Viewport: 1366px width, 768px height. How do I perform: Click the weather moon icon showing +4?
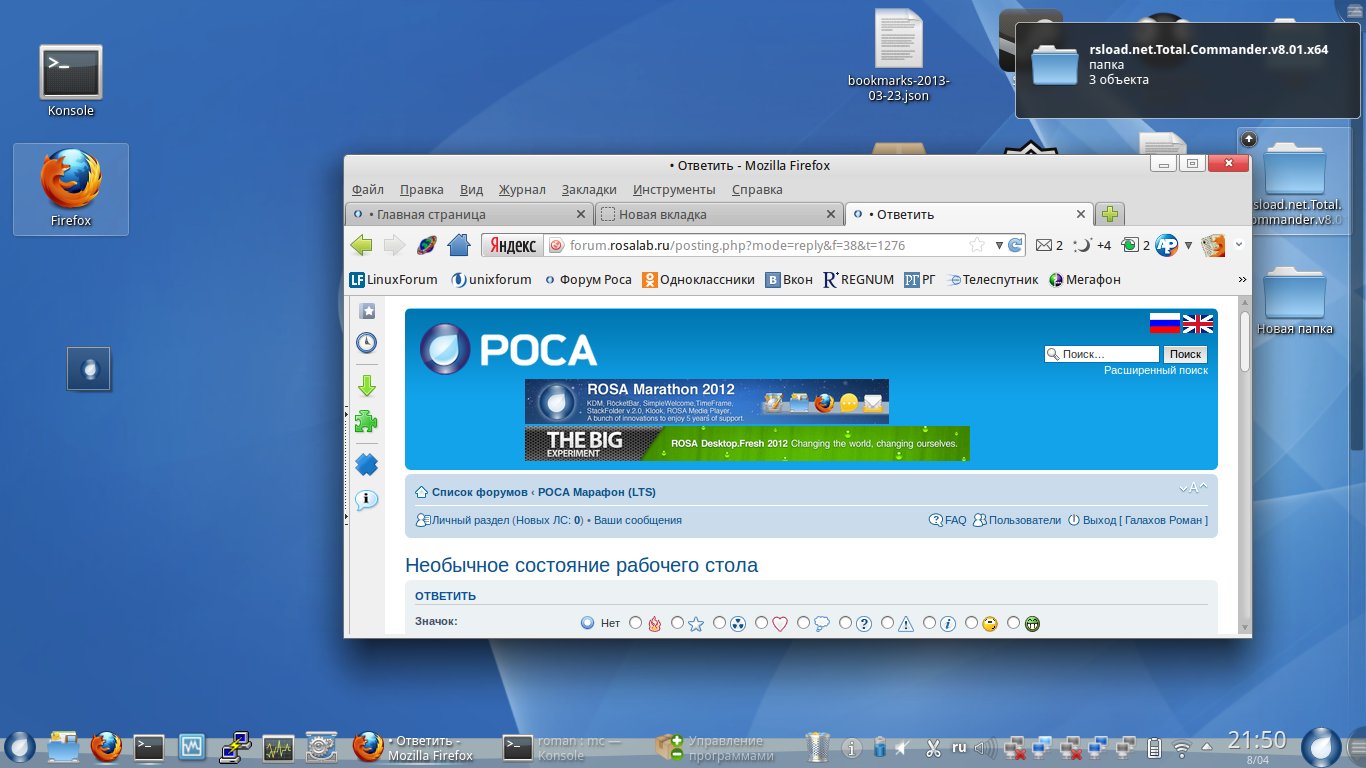click(1082, 245)
